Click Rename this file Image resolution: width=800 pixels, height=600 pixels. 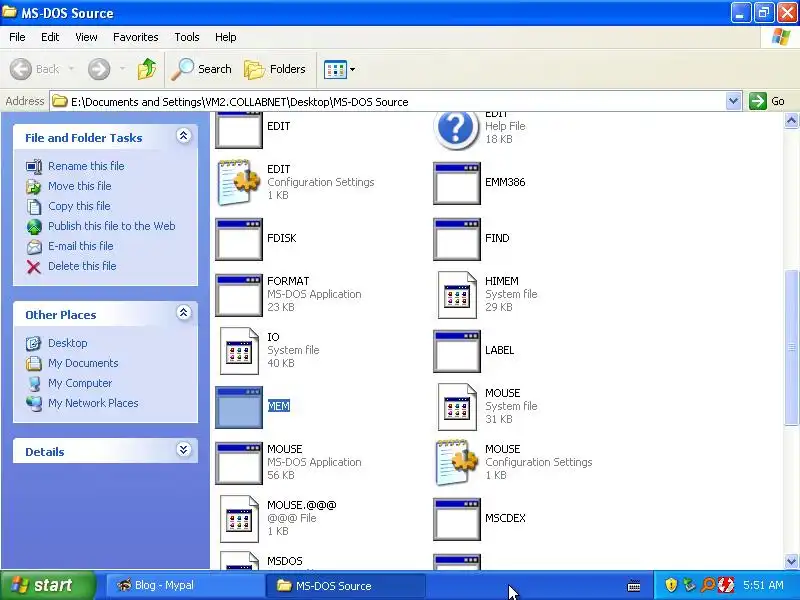86,166
